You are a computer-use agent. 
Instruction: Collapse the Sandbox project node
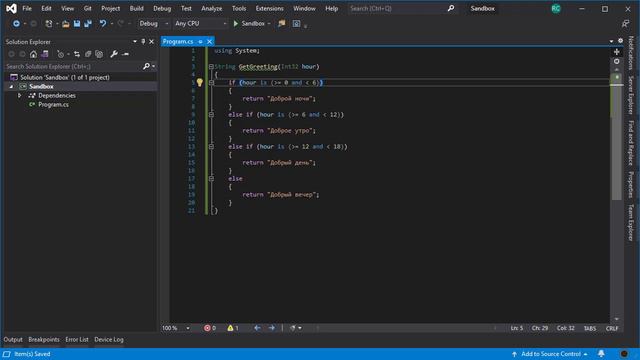pos(11,87)
